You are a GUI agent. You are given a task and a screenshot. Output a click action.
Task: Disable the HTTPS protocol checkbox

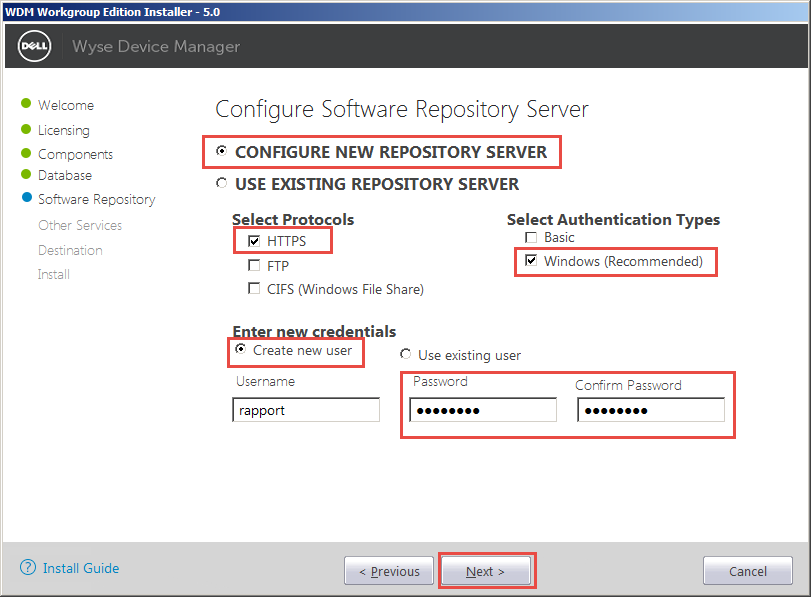pos(254,240)
